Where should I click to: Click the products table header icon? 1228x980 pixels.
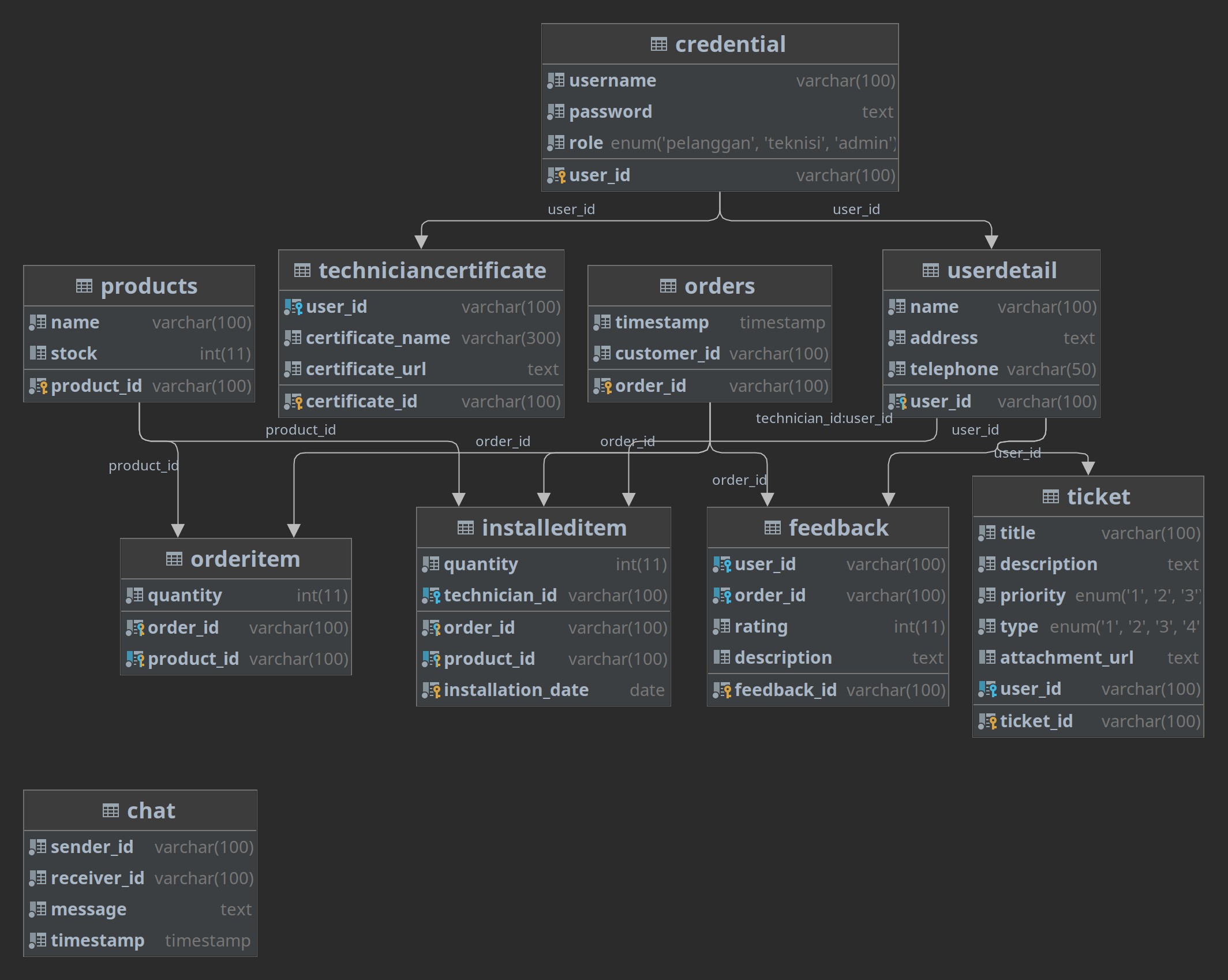84,286
